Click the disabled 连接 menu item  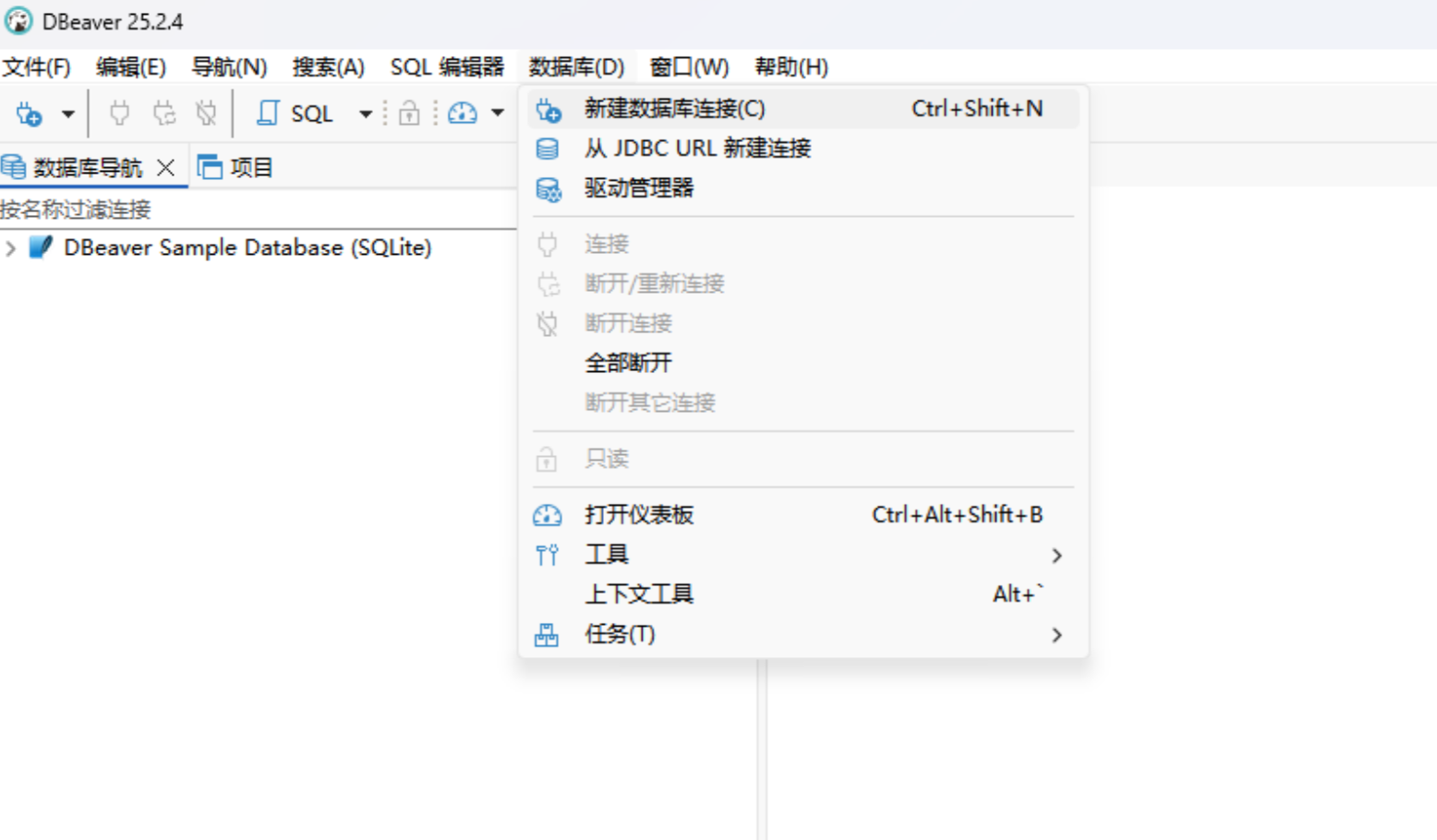802,244
